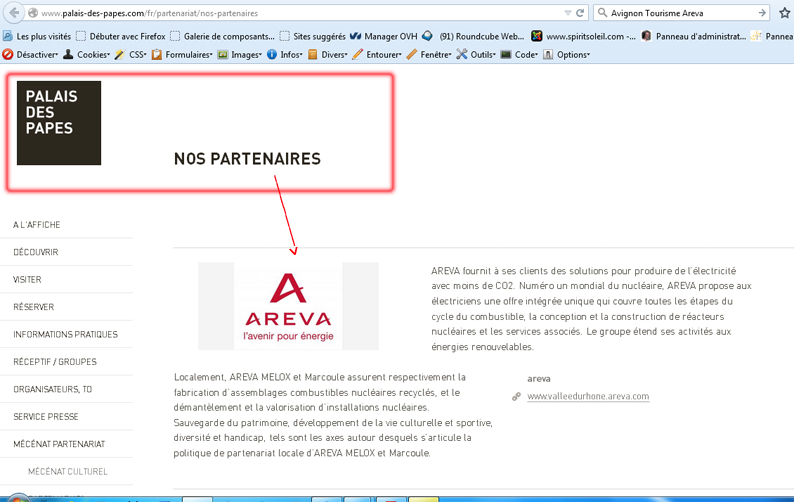Screen dimensions: 794x502
Task: Open Entourer developer toolbar menu
Action: tap(377, 55)
